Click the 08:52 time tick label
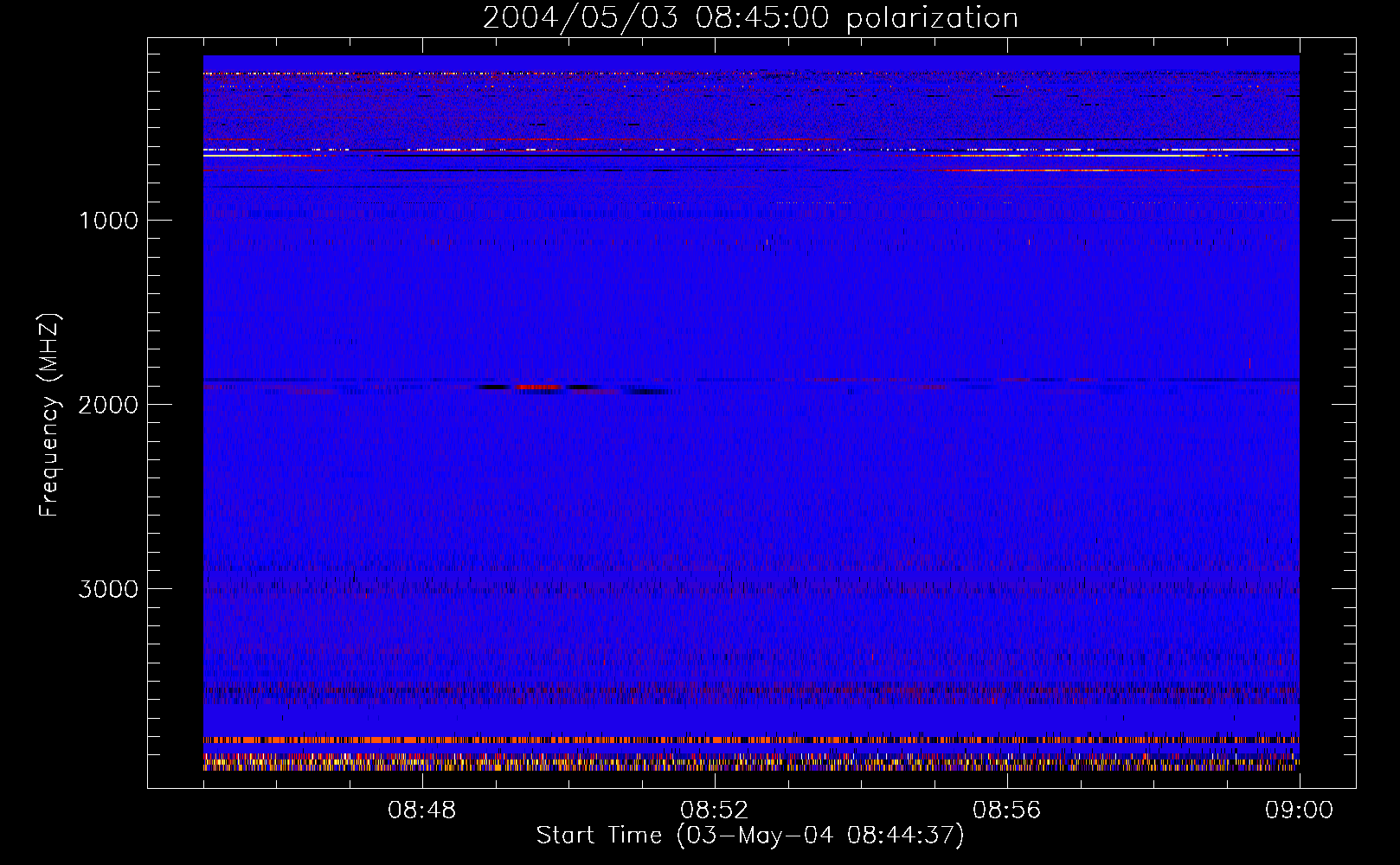This screenshot has height=865, width=1400. point(715,811)
